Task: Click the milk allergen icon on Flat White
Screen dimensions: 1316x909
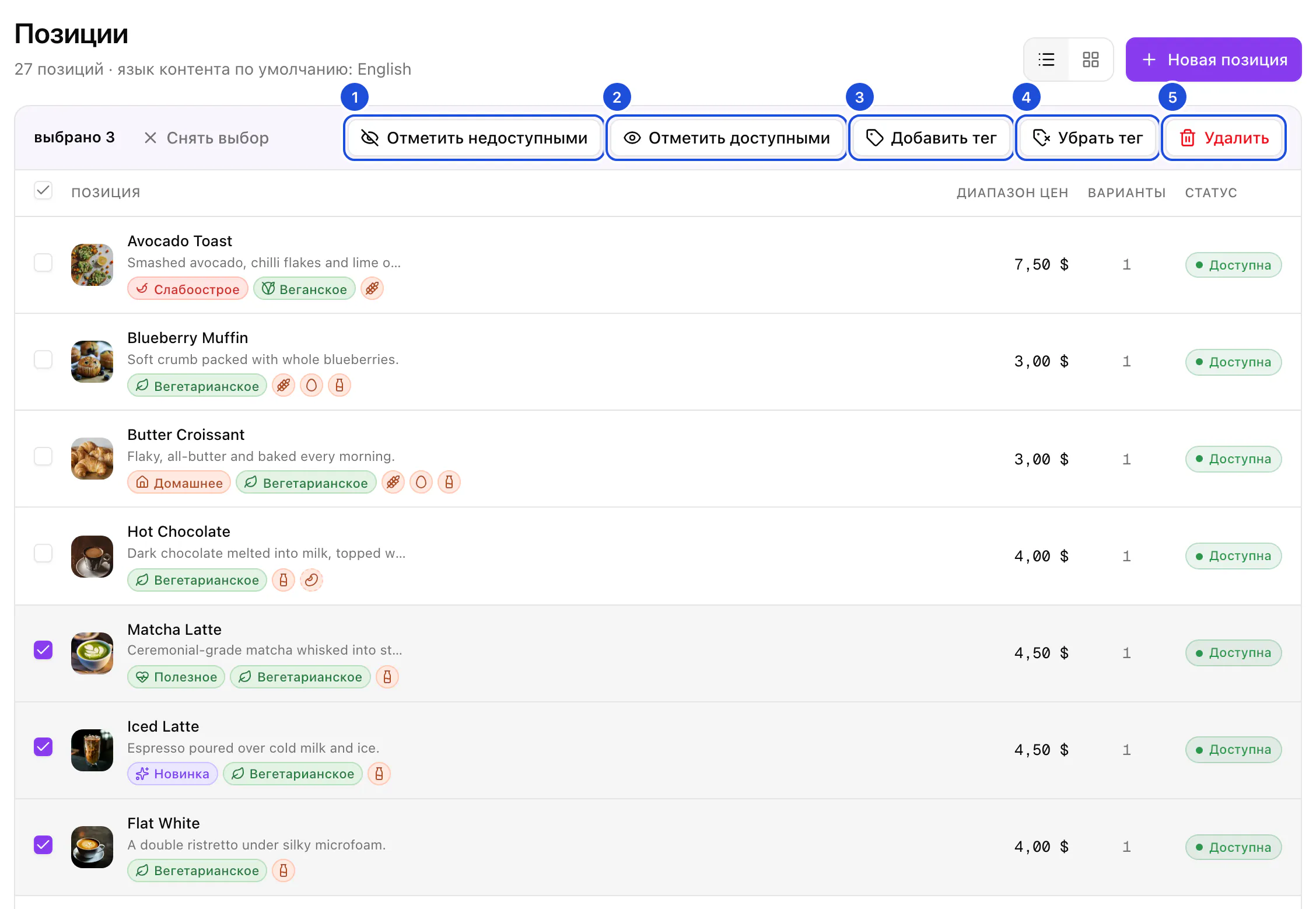Action: click(x=283, y=870)
